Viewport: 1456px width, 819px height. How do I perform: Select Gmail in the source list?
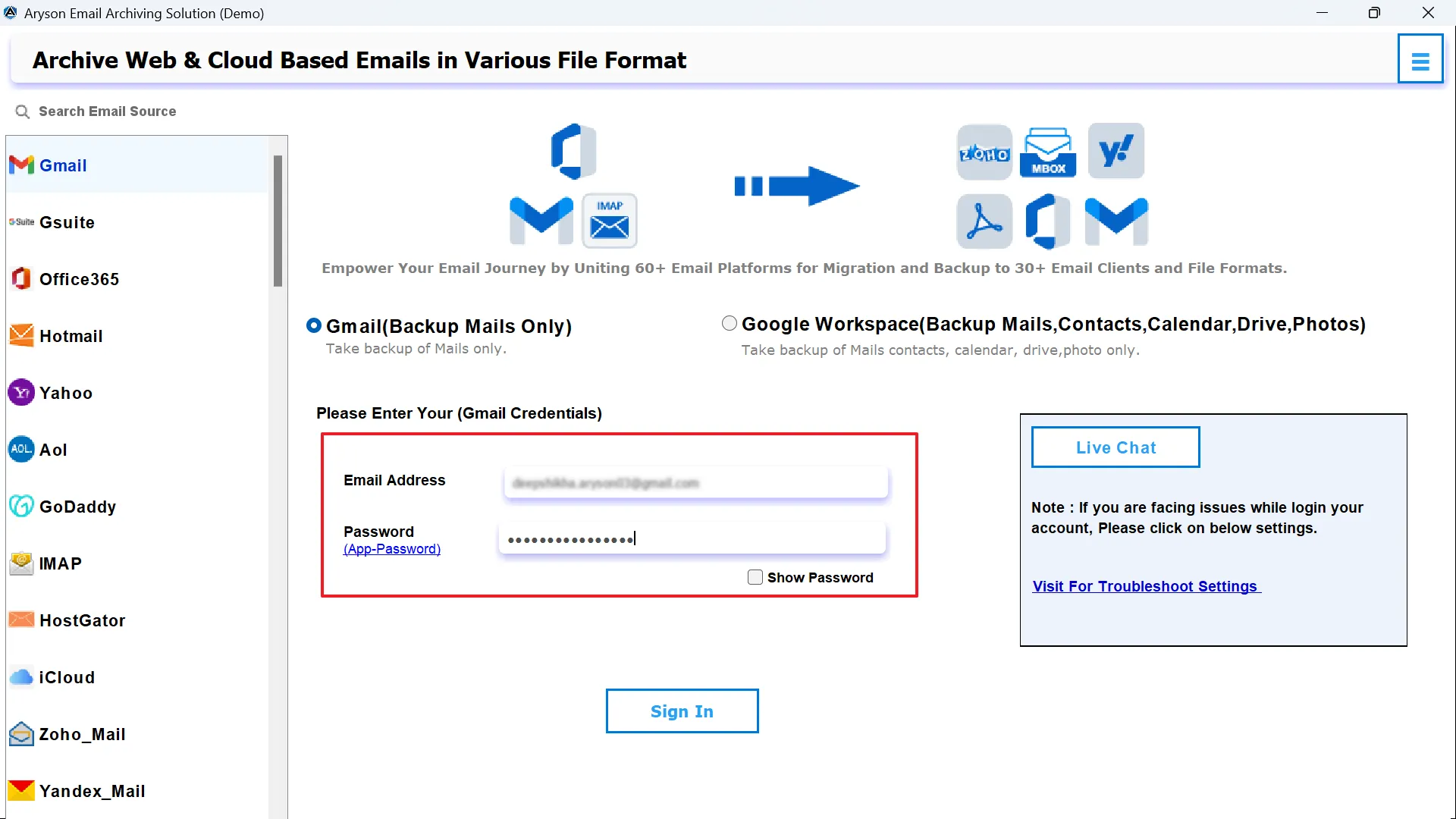click(138, 165)
